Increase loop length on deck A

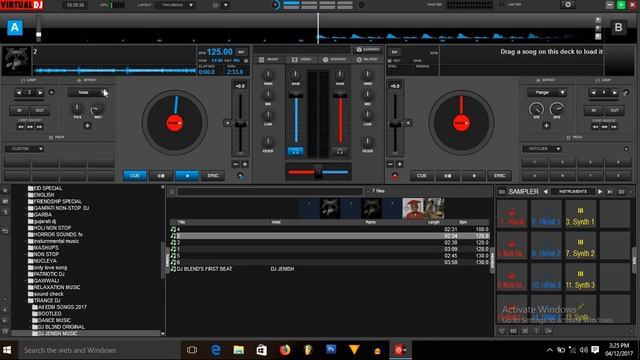click(40, 93)
